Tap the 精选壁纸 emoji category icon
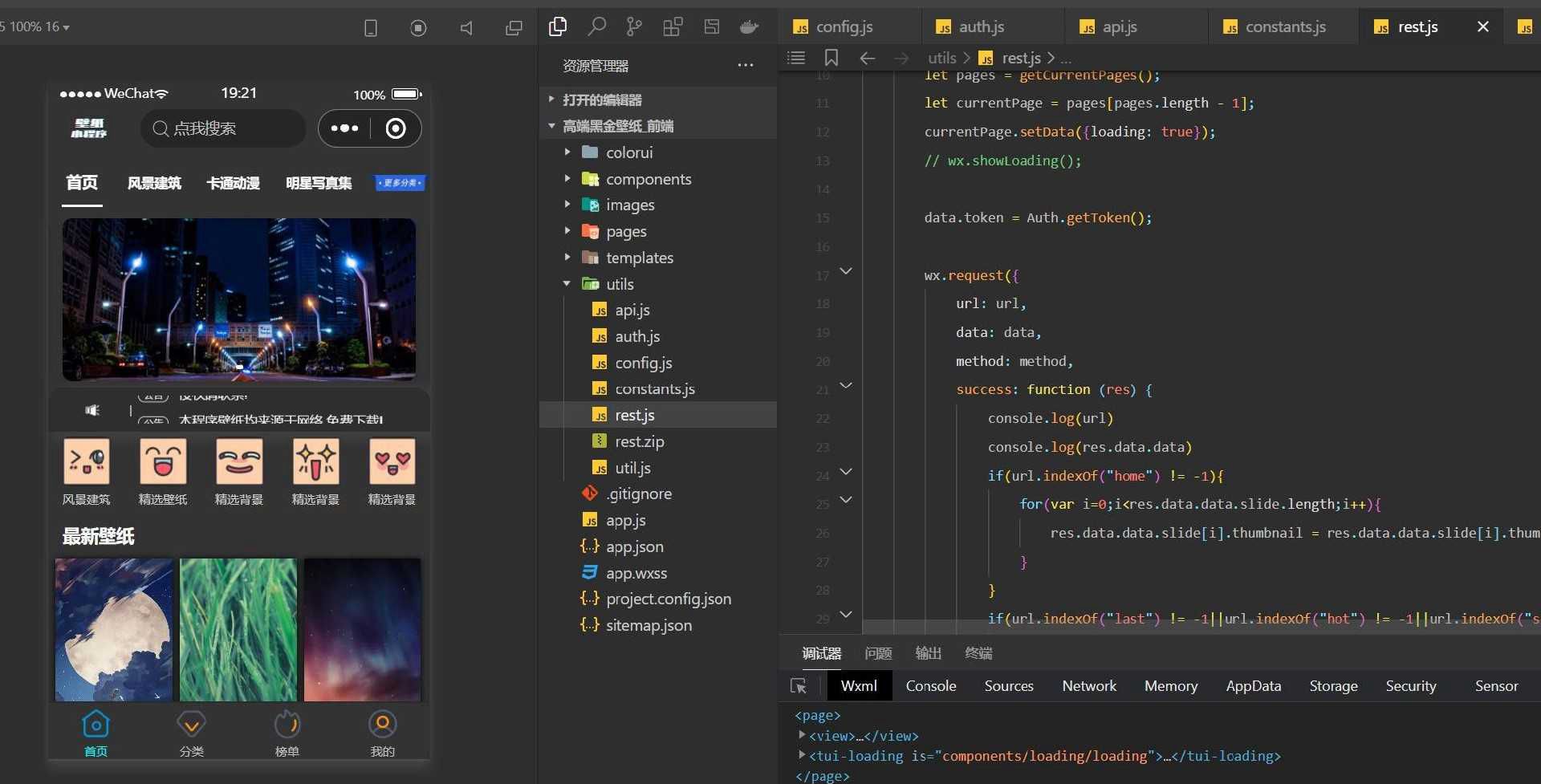The image size is (1541, 784). pyautogui.click(x=163, y=461)
